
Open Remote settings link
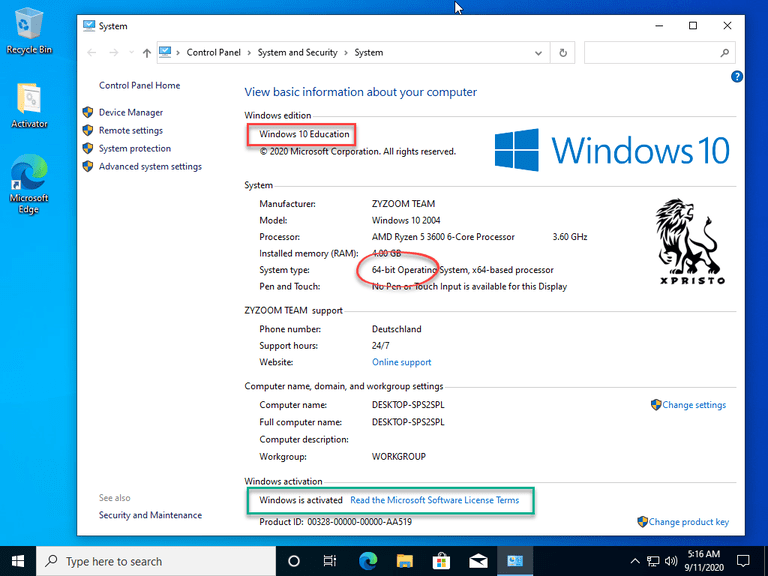coord(131,130)
